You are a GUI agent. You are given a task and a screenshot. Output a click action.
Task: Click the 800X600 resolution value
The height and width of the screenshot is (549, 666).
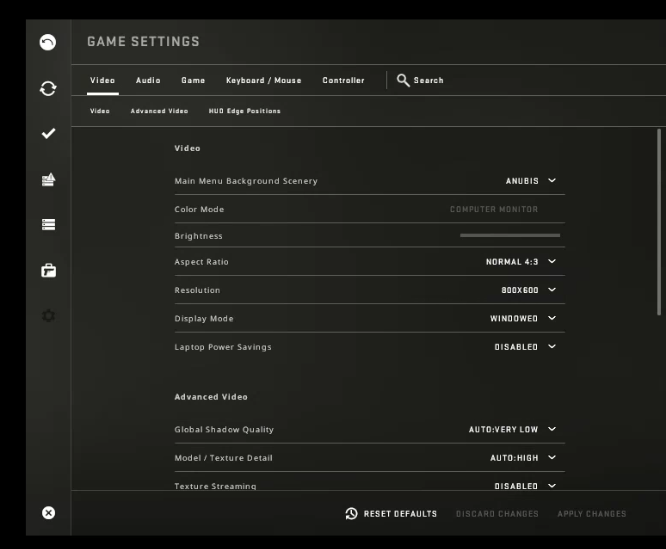coord(520,290)
